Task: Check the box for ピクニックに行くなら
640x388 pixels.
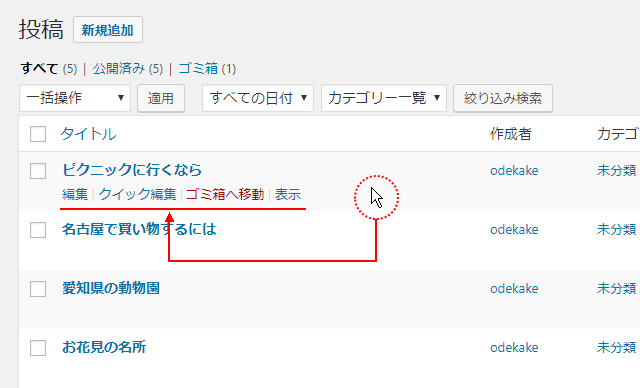Action: [x=38, y=171]
